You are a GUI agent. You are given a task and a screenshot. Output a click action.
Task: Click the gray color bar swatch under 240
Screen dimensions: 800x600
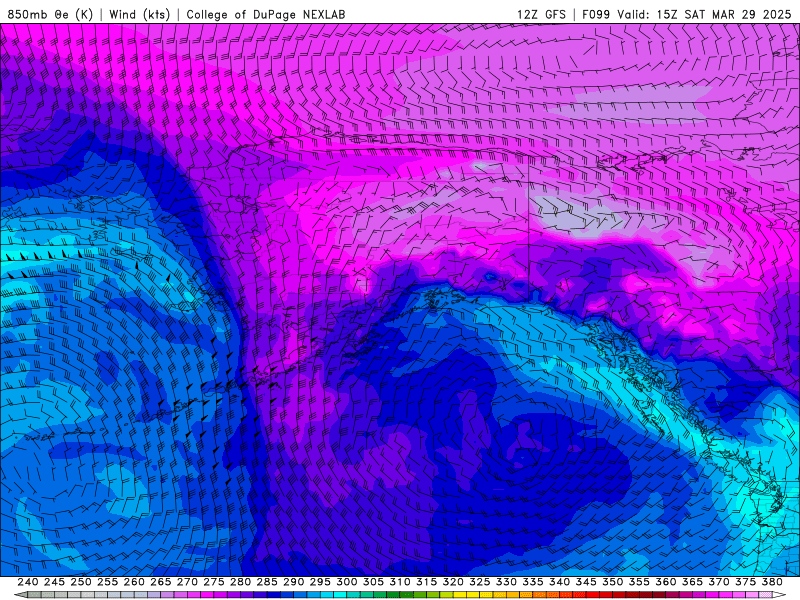coord(34,595)
